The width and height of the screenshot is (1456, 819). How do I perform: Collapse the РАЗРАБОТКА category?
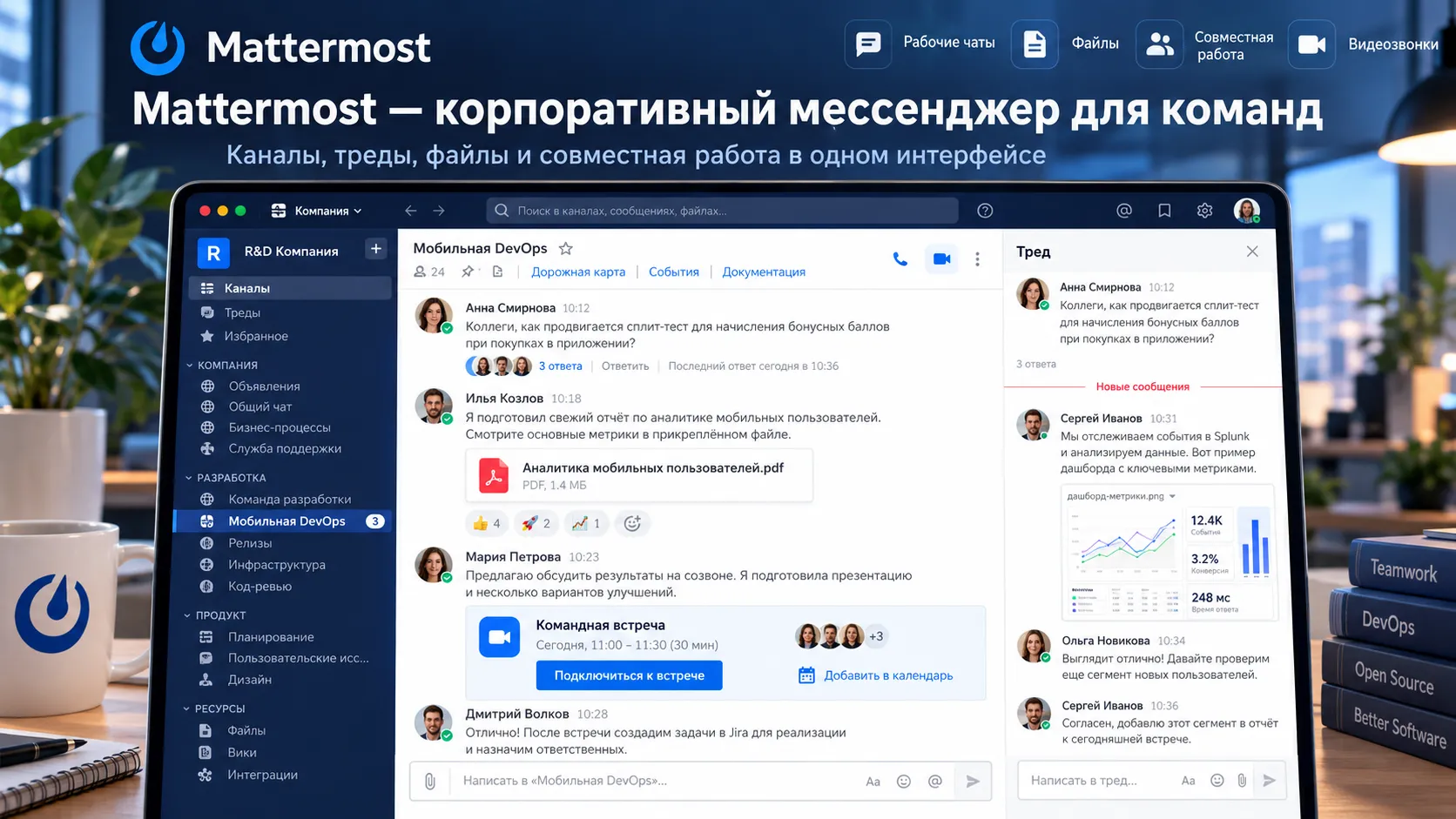click(x=226, y=478)
